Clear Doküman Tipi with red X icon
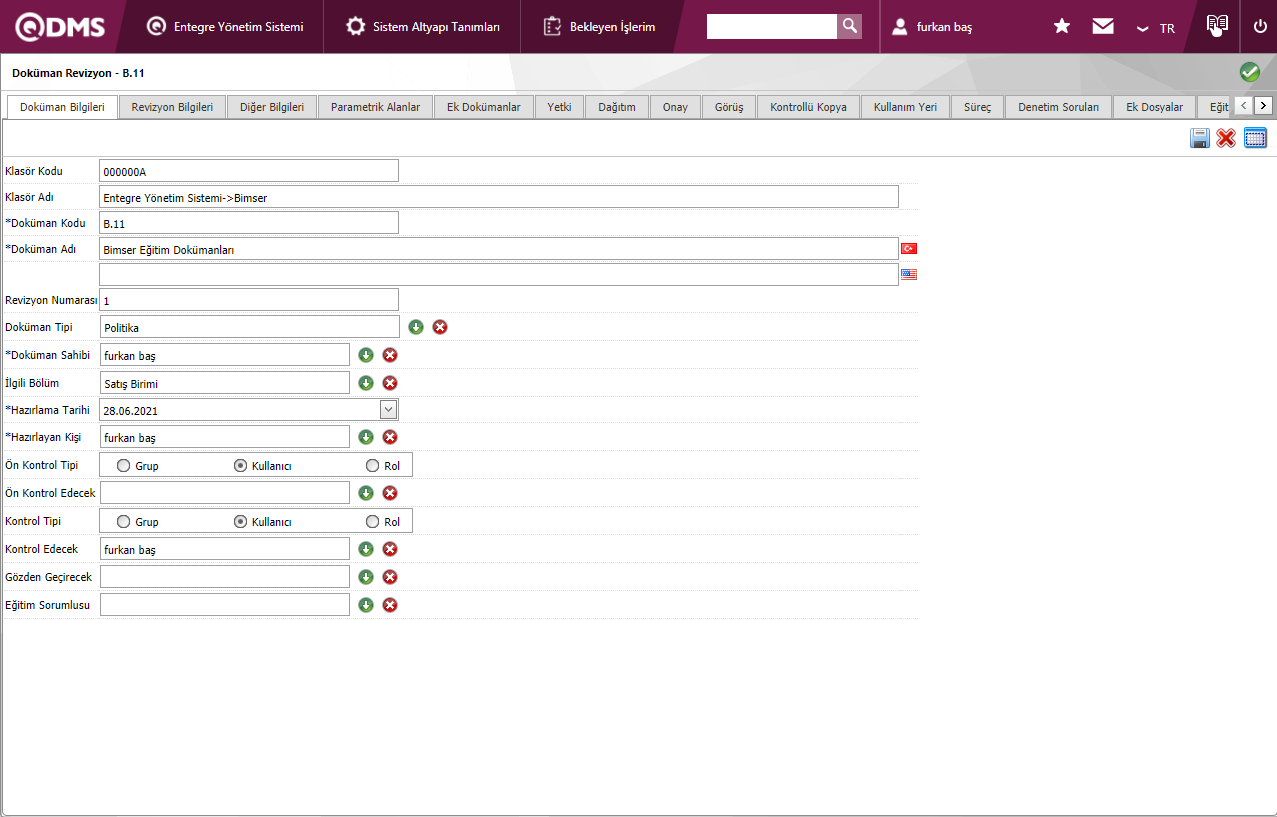 [x=440, y=327]
